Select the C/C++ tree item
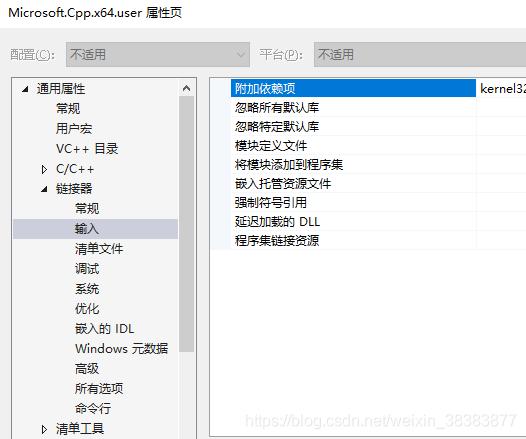 pyautogui.click(x=75, y=169)
